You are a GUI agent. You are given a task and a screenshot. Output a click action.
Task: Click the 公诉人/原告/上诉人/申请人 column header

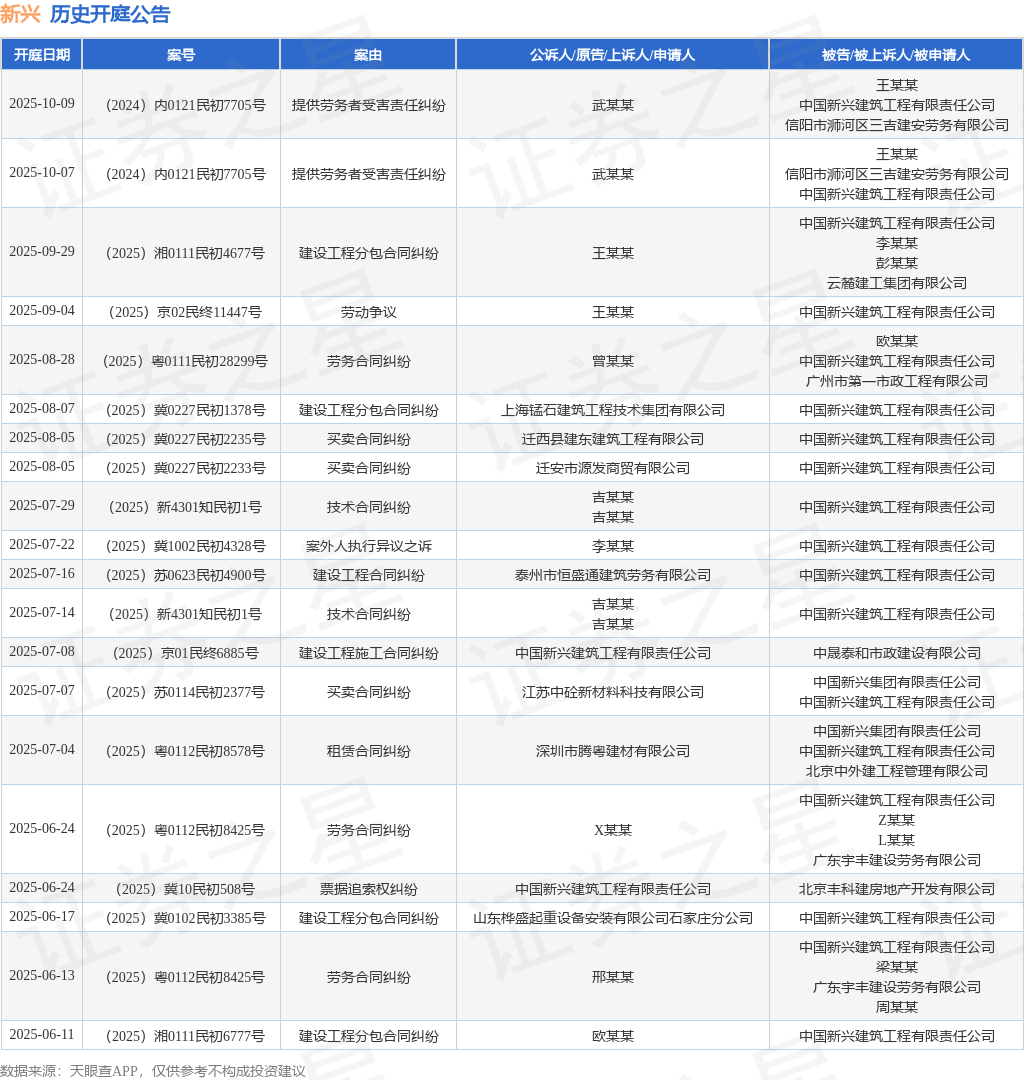tap(612, 55)
